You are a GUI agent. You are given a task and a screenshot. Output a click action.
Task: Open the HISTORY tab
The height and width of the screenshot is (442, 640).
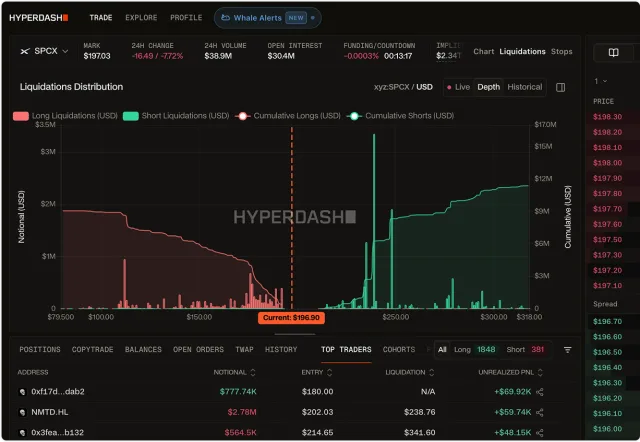(x=281, y=350)
